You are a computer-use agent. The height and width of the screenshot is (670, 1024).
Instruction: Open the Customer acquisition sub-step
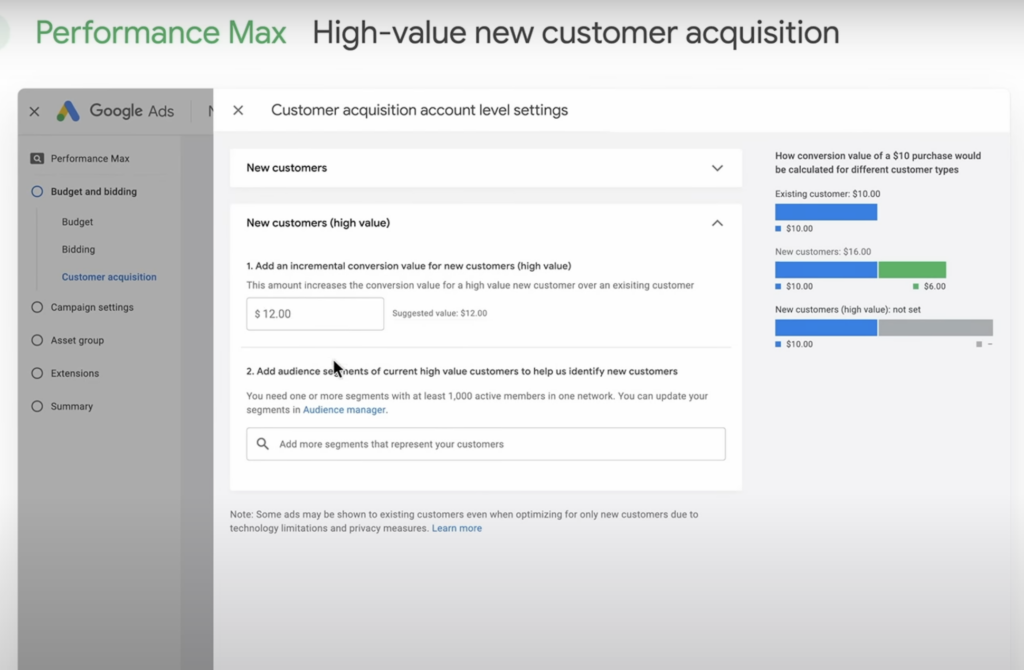[x=109, y=277]
